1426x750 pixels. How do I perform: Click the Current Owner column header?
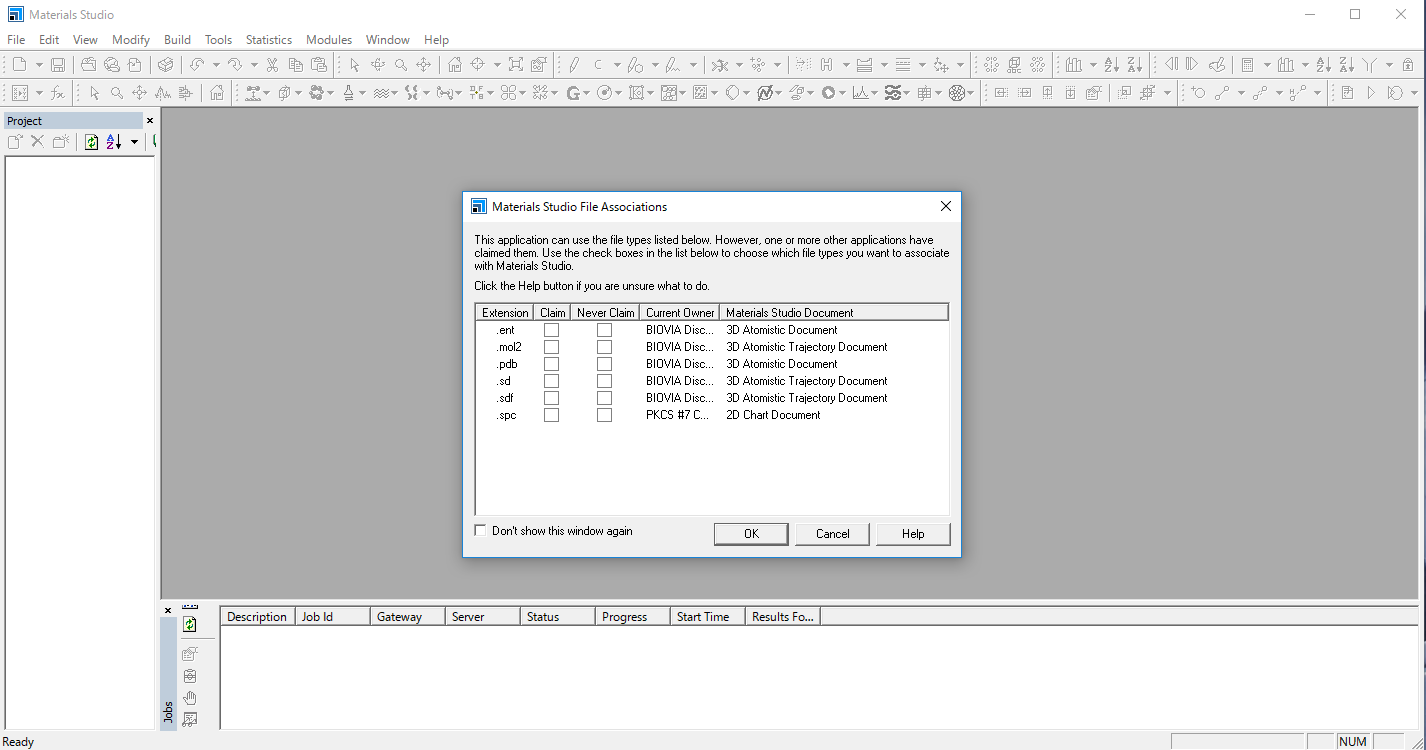(680, 313)
